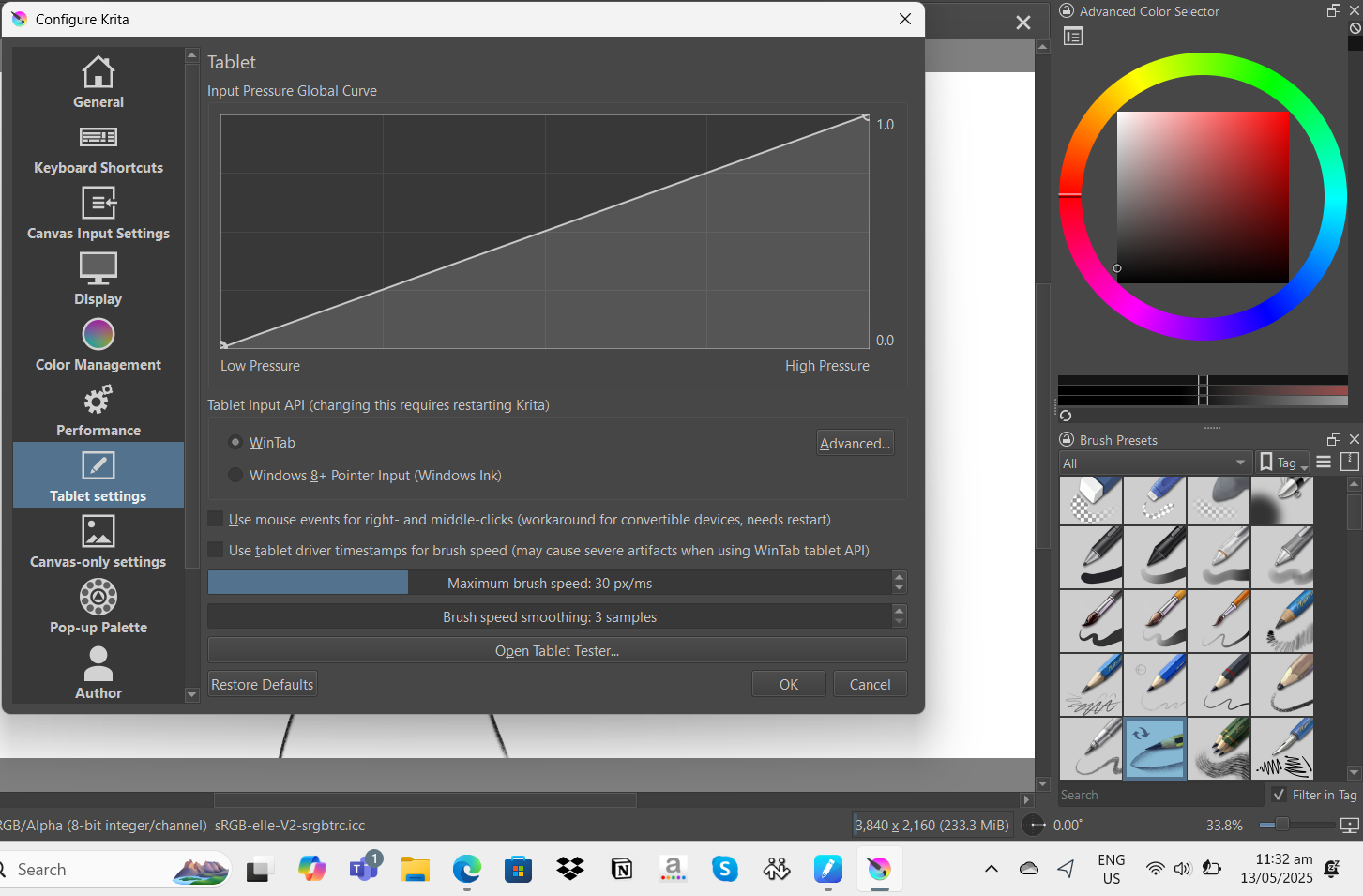Click the low pressure curve endpoint

[x=224, y=345]
